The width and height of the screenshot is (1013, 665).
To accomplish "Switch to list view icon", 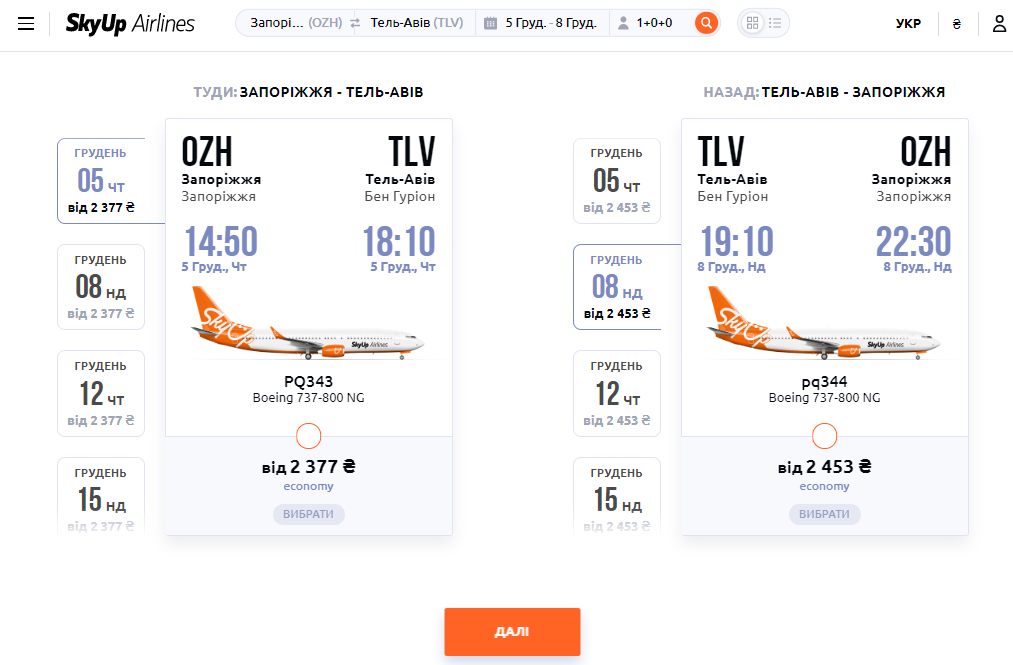I will click(x=775, y=23).
